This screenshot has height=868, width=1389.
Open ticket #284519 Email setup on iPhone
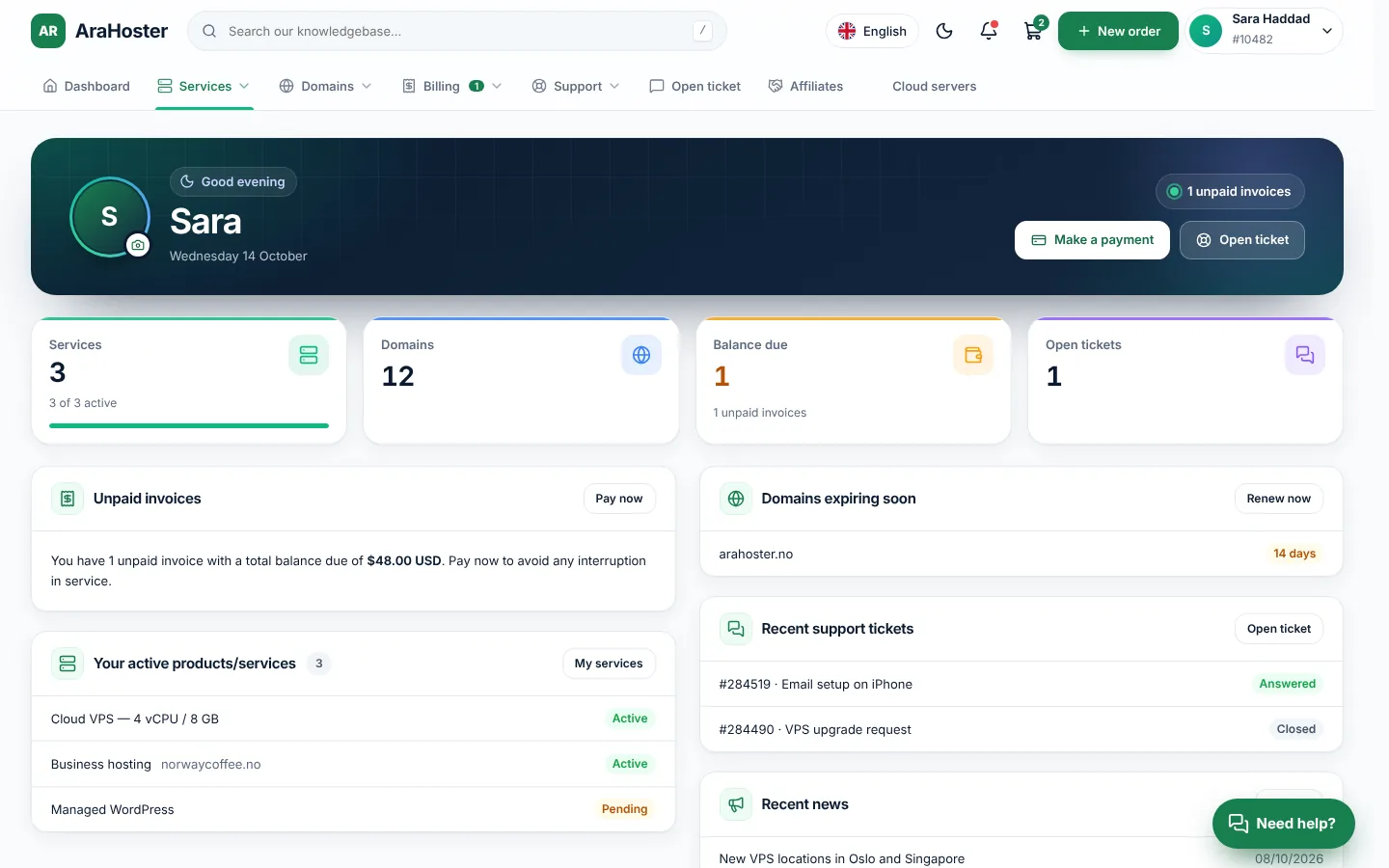click(1021, 684)
